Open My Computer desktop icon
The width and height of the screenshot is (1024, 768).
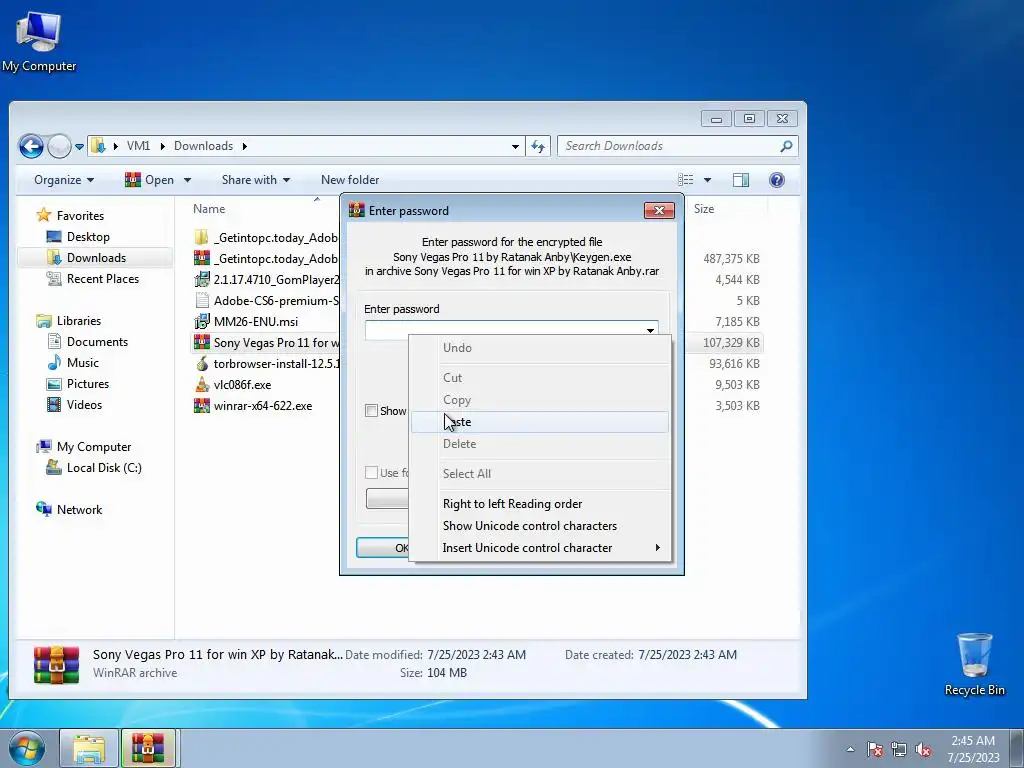click(39, 42)
